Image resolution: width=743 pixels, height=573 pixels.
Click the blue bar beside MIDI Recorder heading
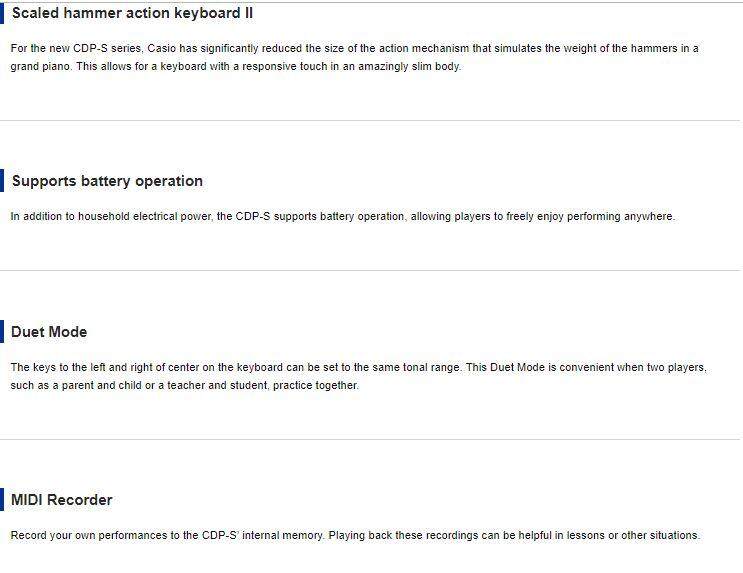click(3, 500)
